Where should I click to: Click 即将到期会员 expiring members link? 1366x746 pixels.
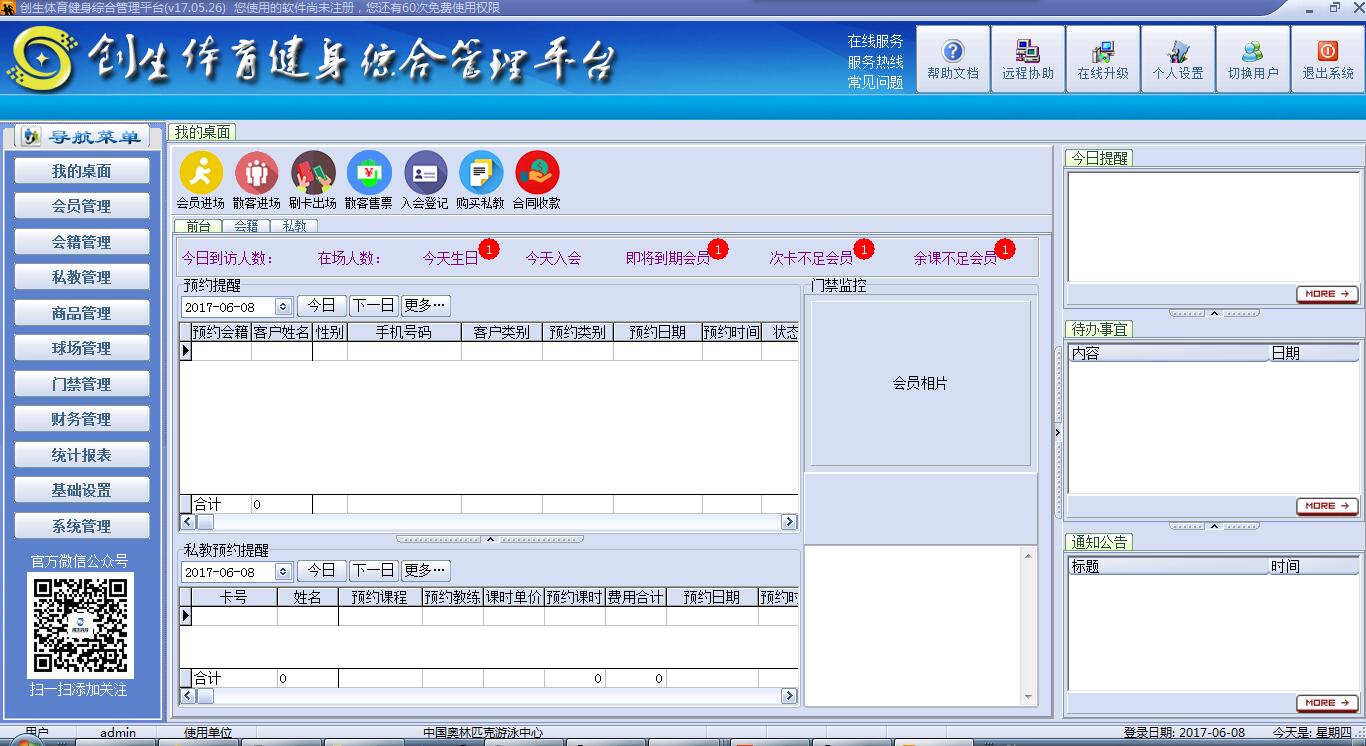[667, 258]
